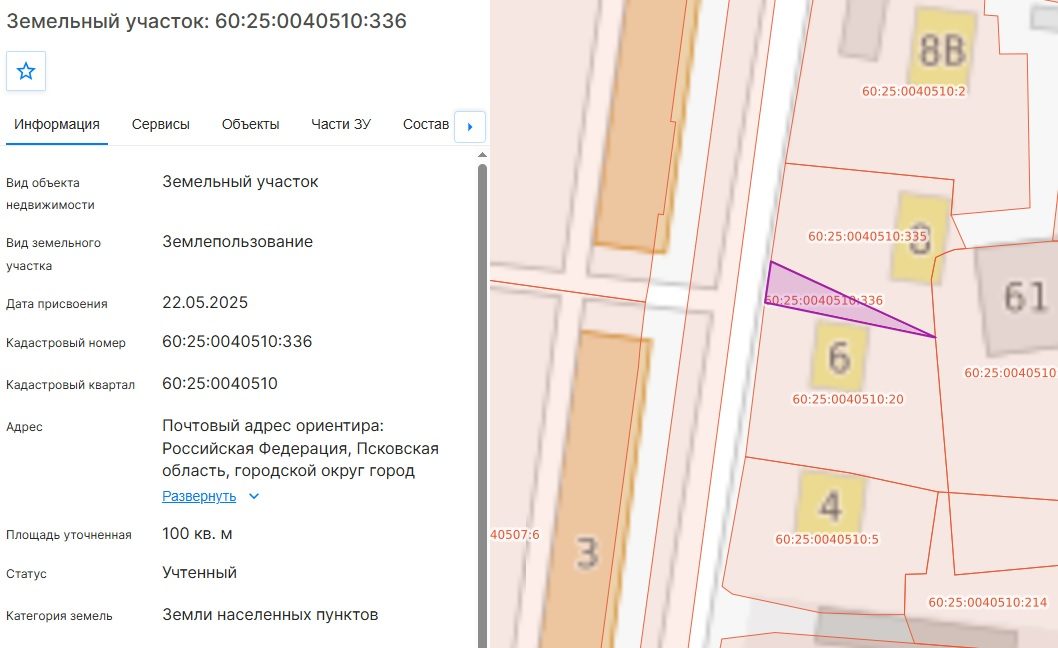The image size is (1058, 648).
Task: Add the parcel to favorites with star icon
Action: pyautogui.click(x=26, y=71)
